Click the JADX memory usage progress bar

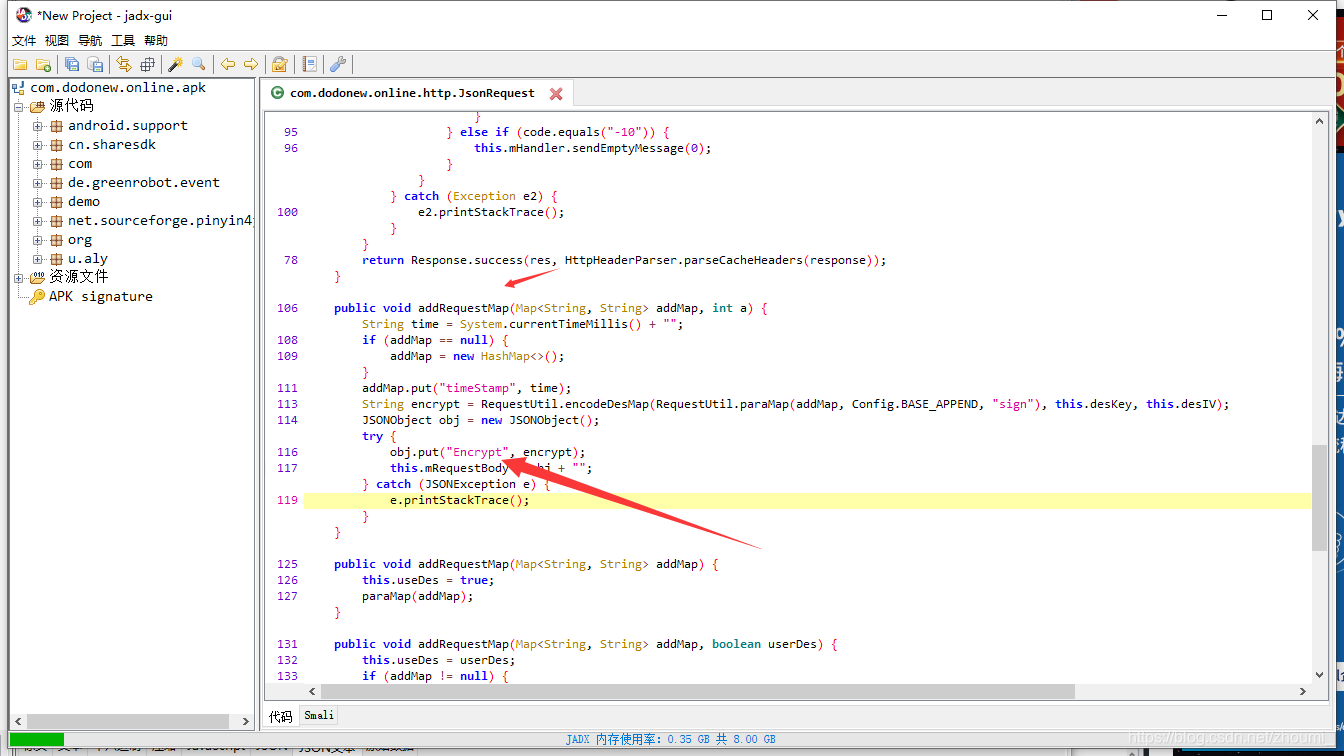672,739
